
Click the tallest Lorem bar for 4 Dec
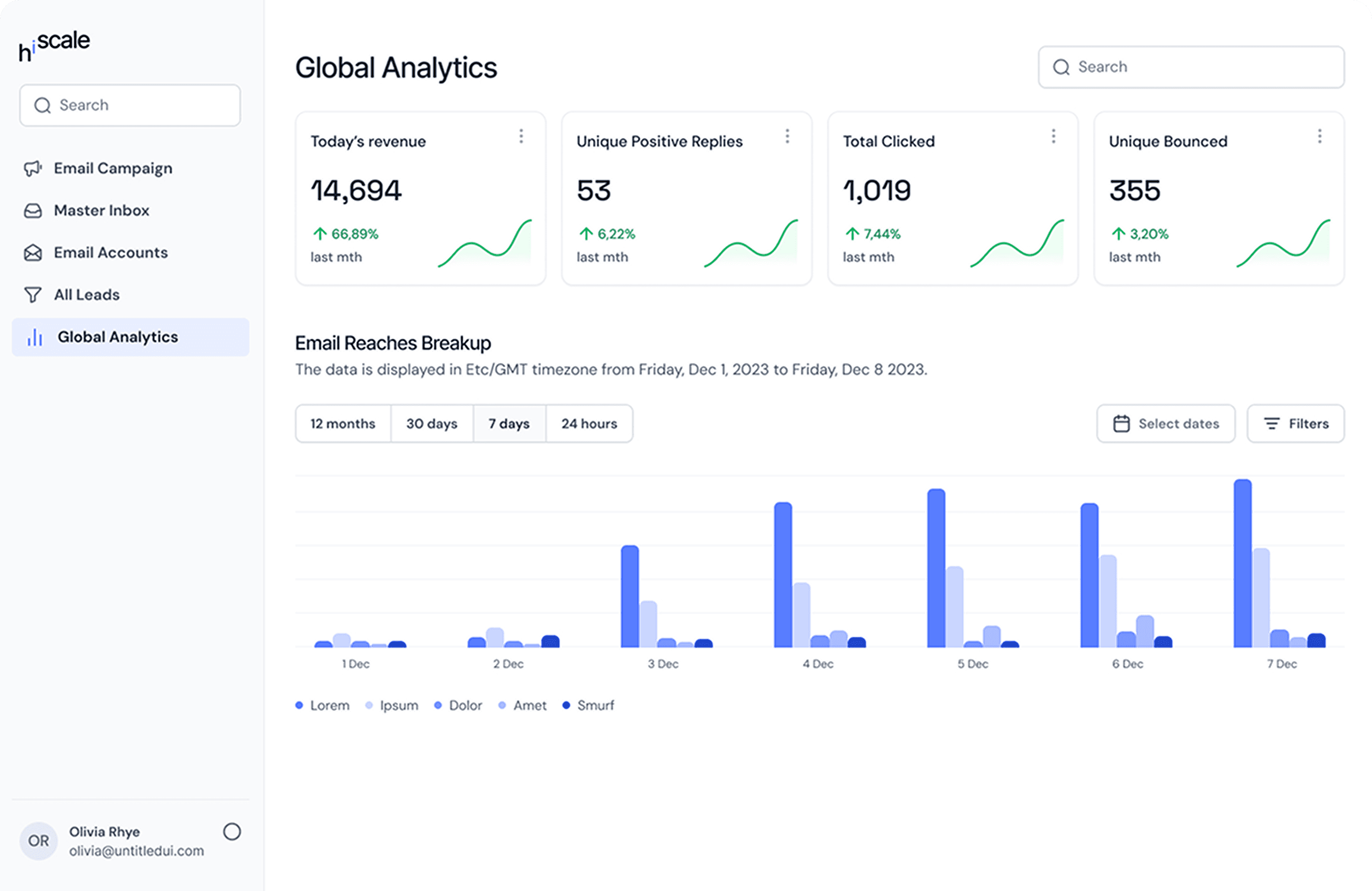click(x=783, y=575)
